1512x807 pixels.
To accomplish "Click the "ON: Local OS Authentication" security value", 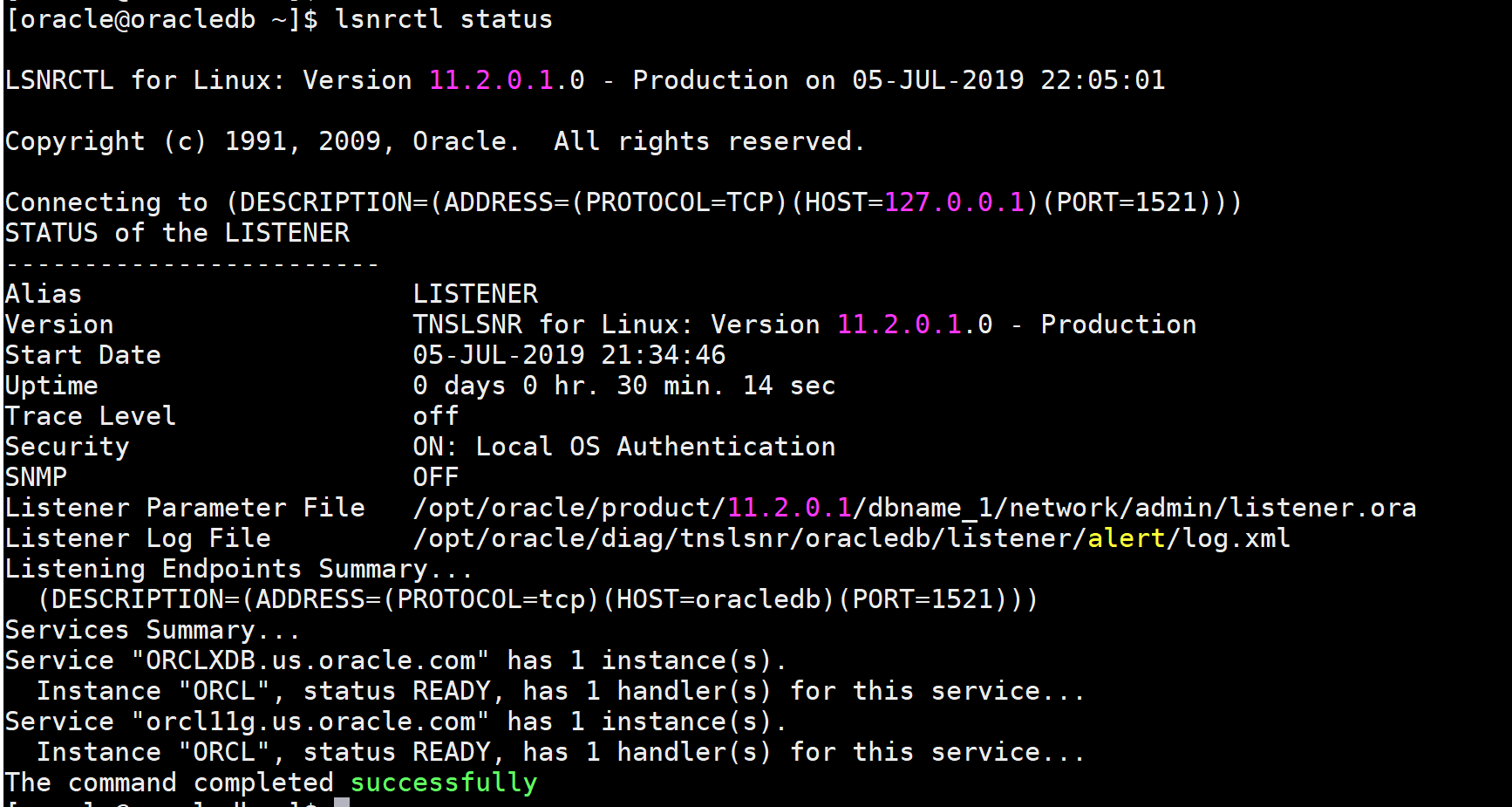I will pyautogui.click(x=623, y=447).
